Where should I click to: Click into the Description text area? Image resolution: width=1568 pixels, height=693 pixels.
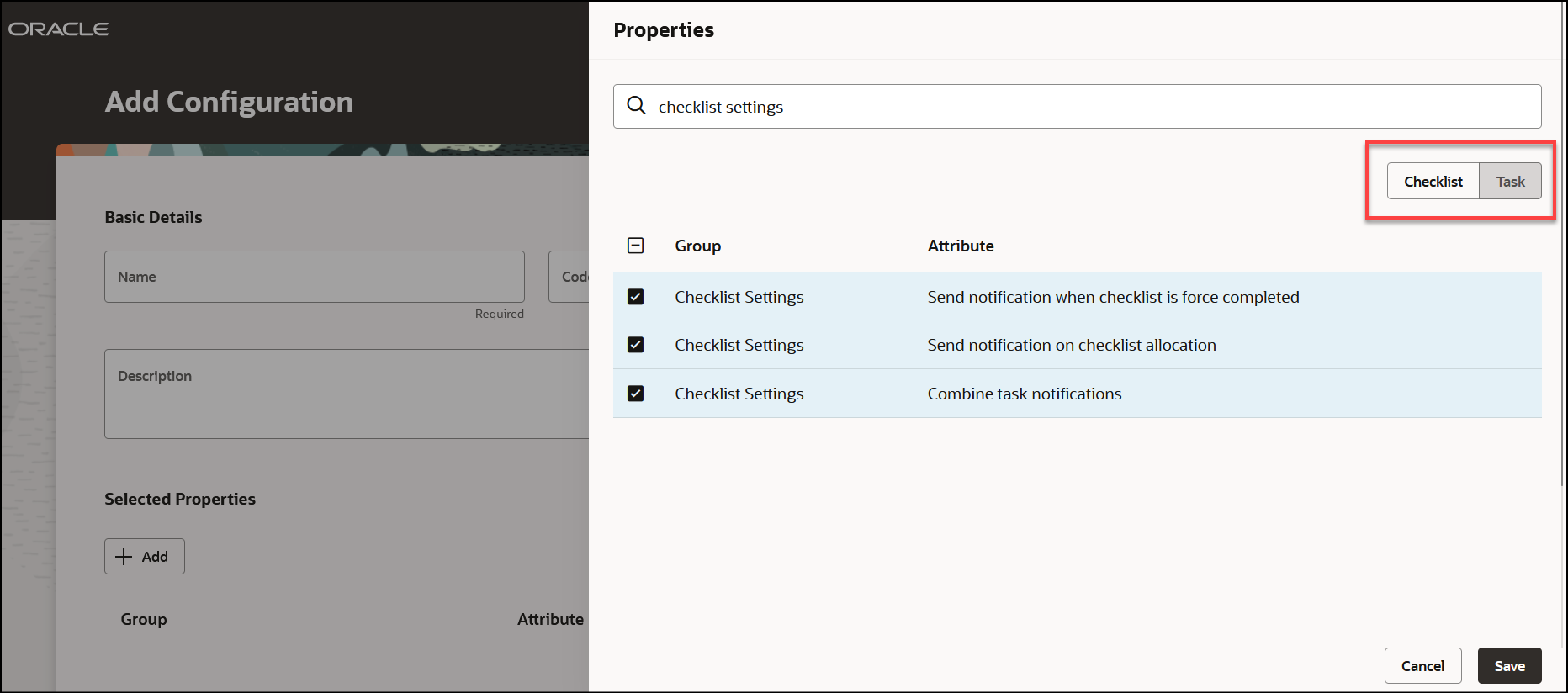click(346, 394)
